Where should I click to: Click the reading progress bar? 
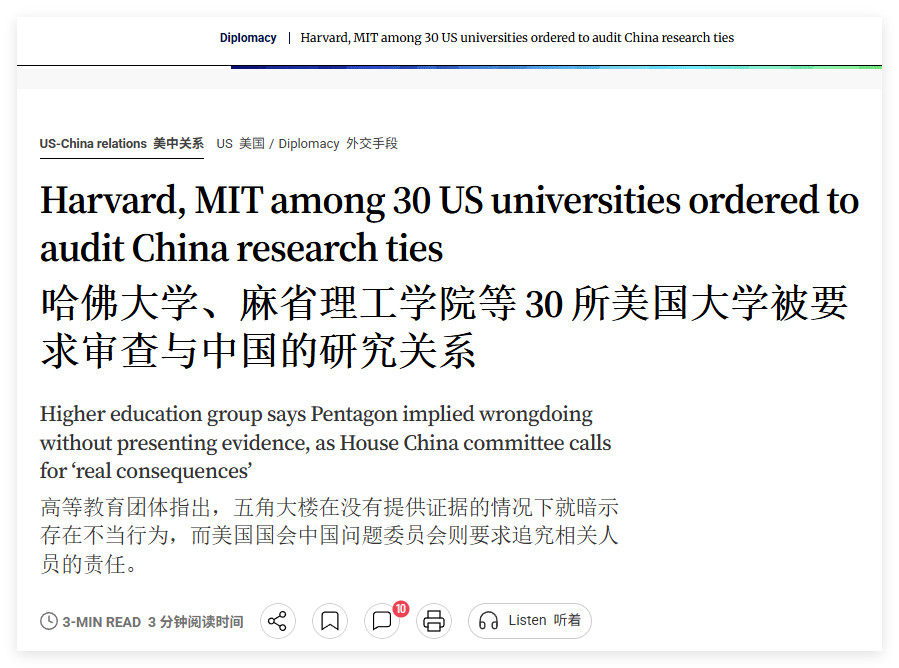click(x=556, y=67)
